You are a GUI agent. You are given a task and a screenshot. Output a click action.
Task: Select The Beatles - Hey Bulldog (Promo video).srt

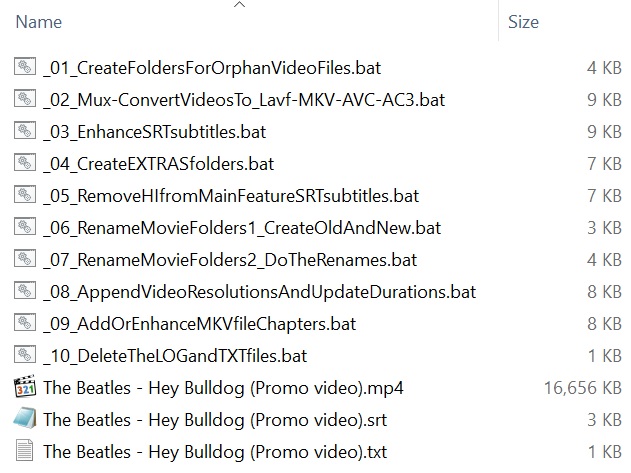coord(215,420)
